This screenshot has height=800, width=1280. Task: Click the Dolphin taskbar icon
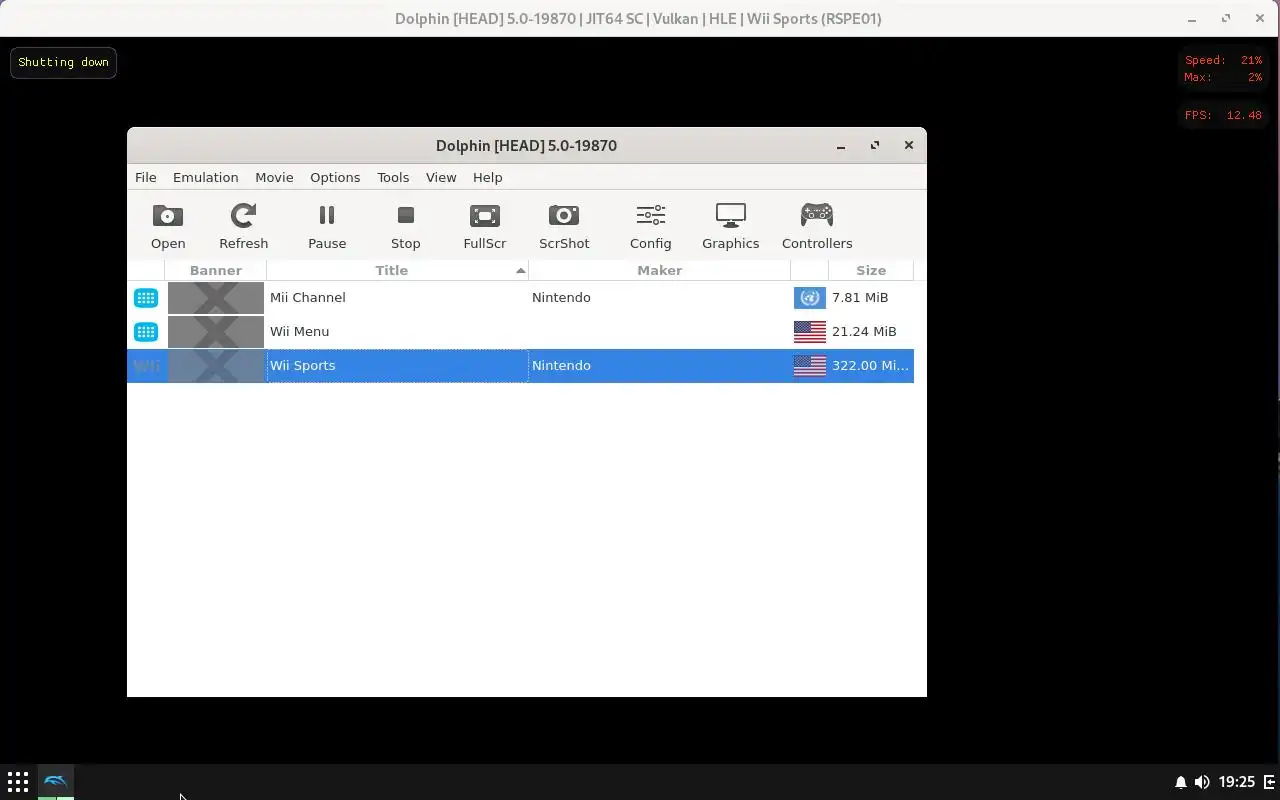56,782
